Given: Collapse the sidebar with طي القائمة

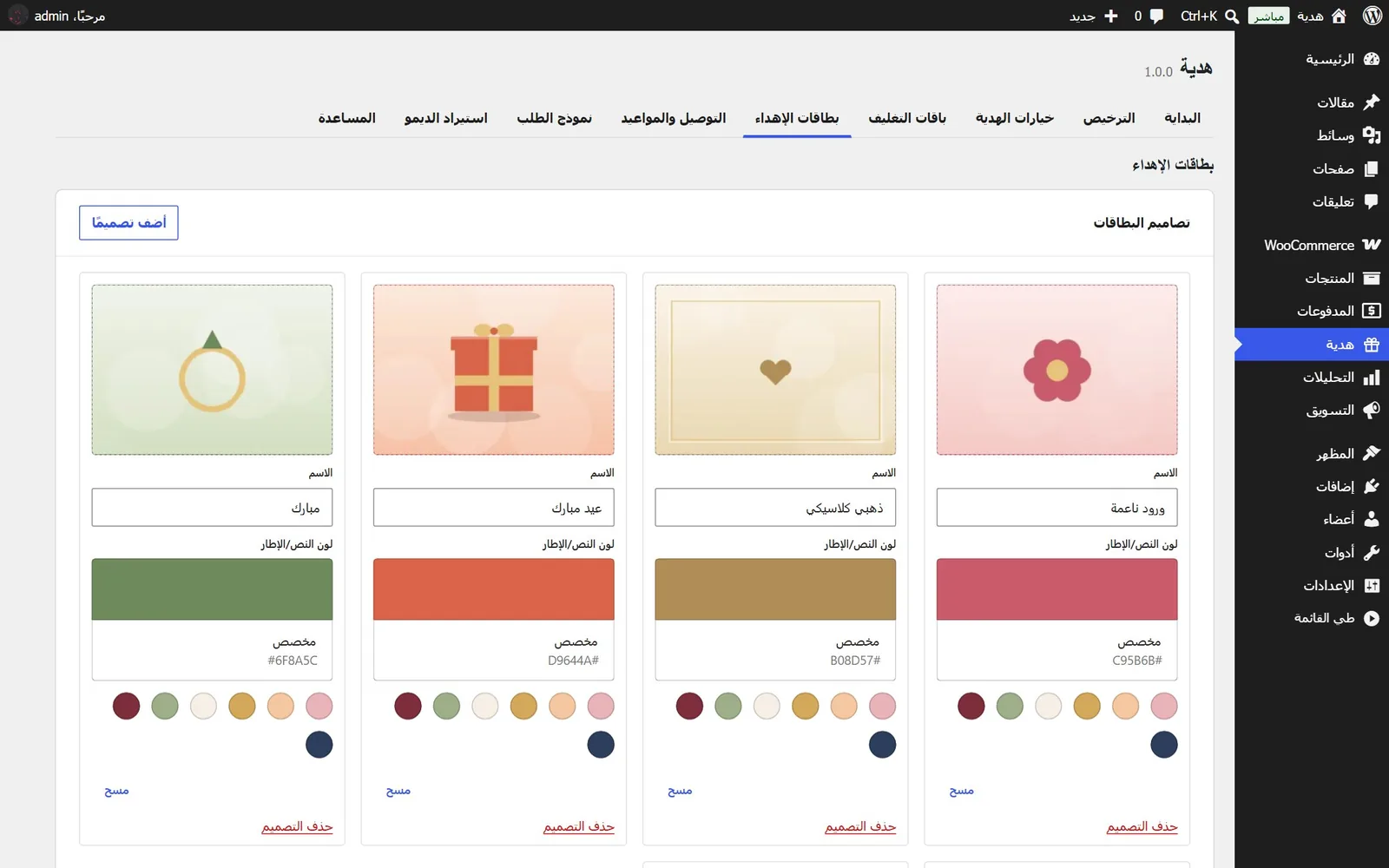Looking at the screenshot, I should tap(1337, 618).
